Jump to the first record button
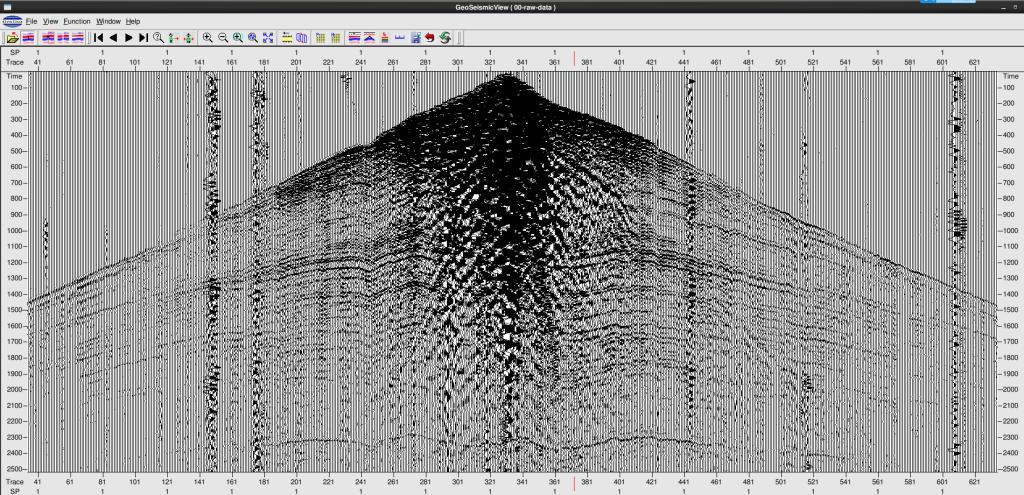This screenshot has height=495, width=1024. click(x=98, y=37)
